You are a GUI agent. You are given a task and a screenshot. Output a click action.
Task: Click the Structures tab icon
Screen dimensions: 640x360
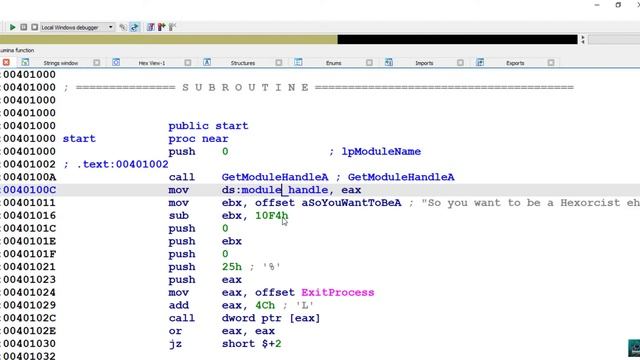[207, 62]
